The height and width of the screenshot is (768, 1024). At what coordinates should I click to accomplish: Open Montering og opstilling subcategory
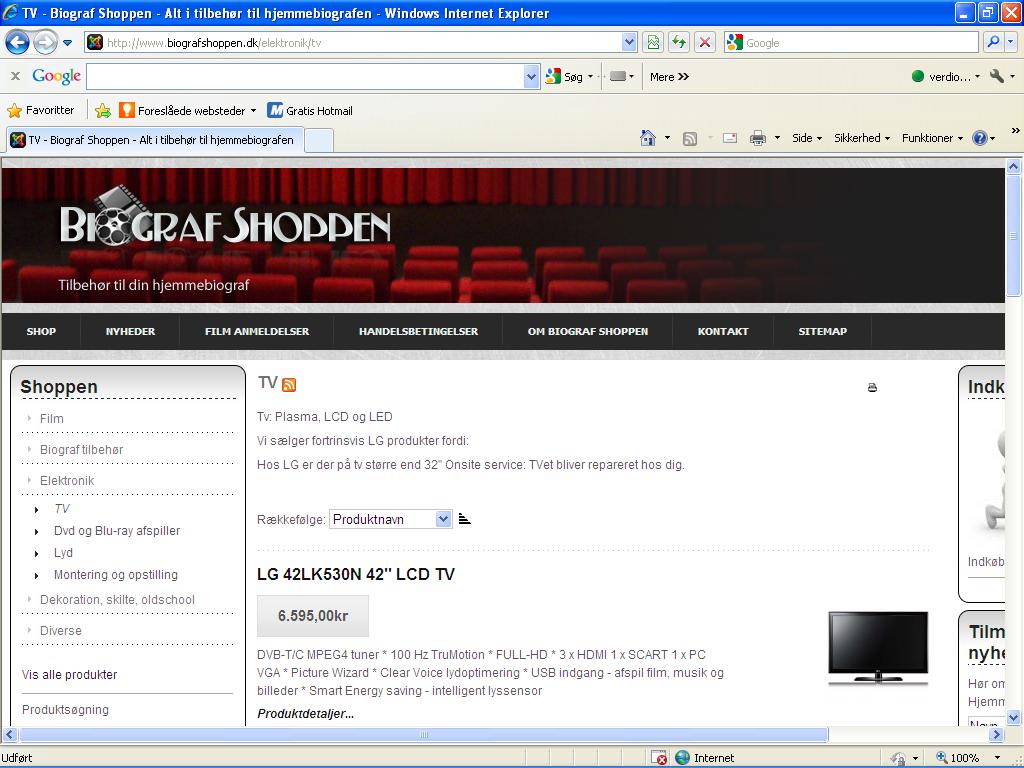click(x=116, y=575)
